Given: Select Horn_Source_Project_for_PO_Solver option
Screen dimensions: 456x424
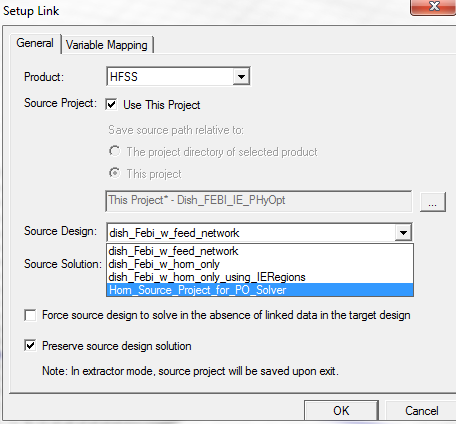Looking at the screenshot, I should 260,290.
